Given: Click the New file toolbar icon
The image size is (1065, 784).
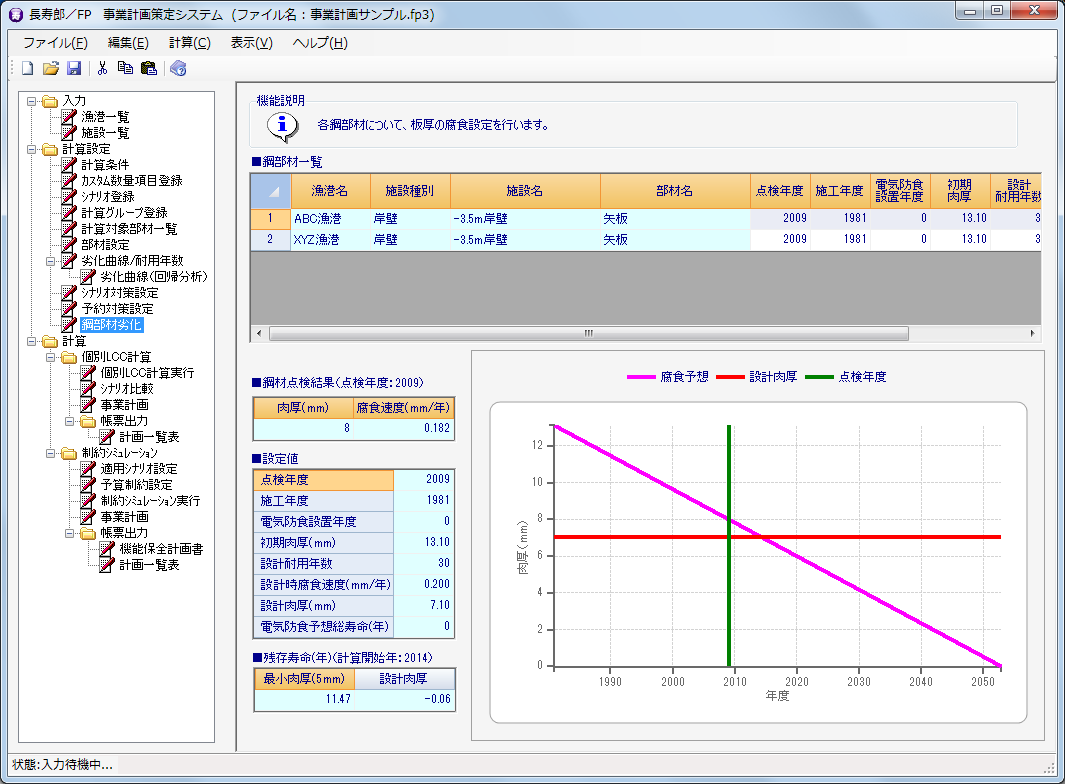Looking at the screenshot, I should coord(28,68).
